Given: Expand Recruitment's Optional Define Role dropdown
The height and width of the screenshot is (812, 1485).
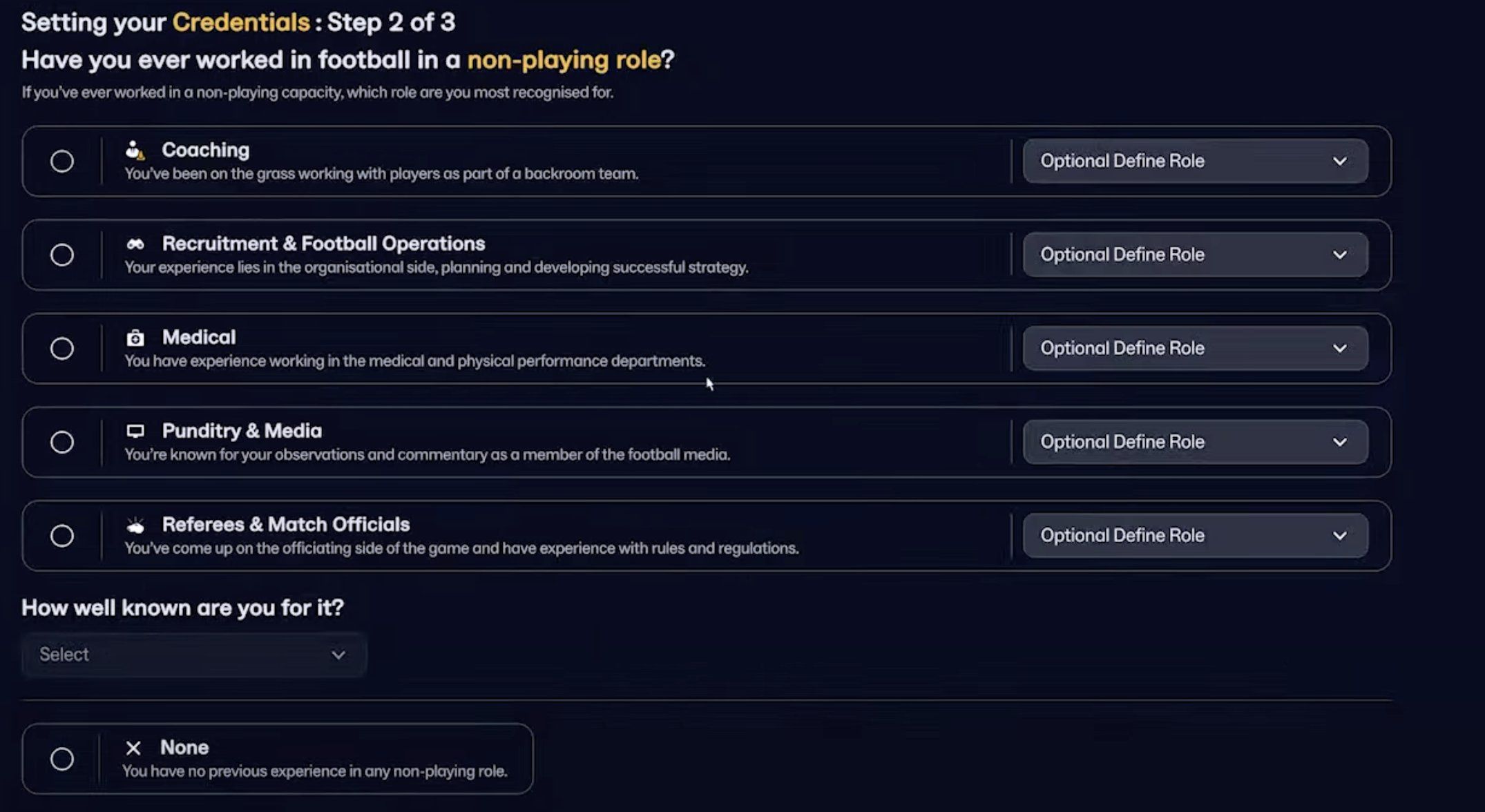Looking at the screenshot, I should click(x=1194, y=255).
